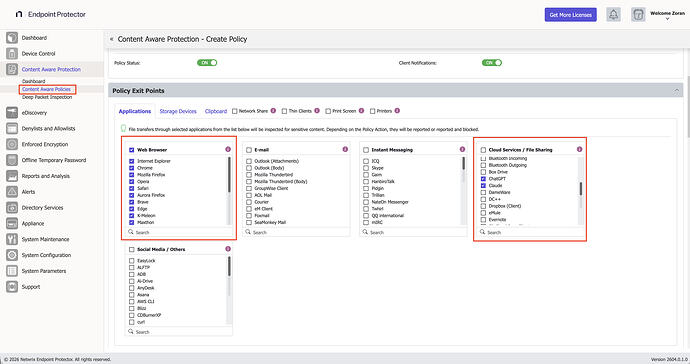
Task: Check the Print Screen checkbox
Action: (328, 111)
